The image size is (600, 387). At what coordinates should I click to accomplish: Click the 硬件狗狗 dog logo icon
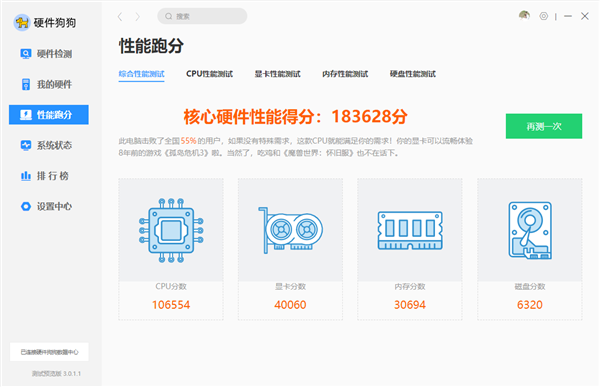[22, 23]
